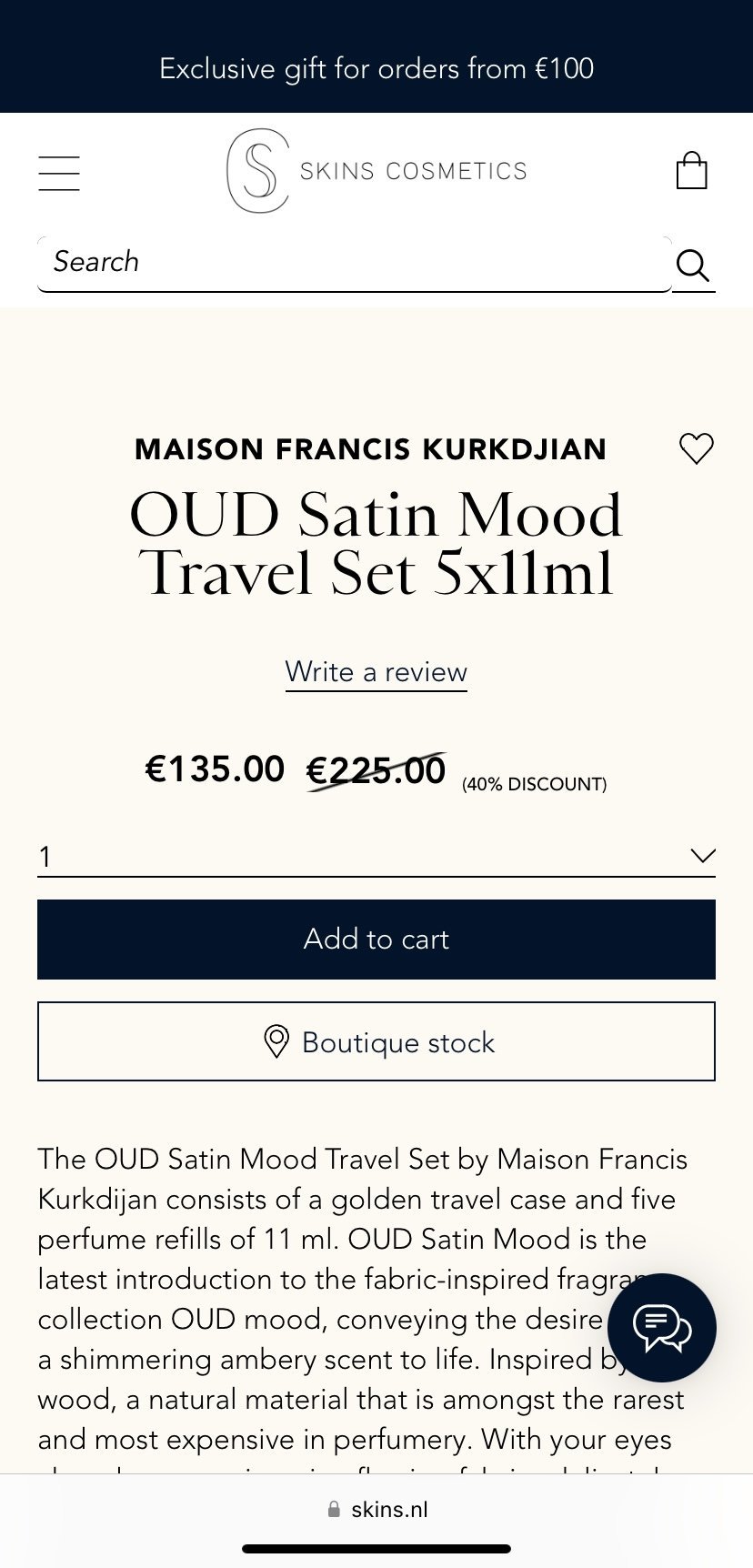This screenshot has height=1568, width=753.
Task: Click the OUD Satin Mood product title
Action: tap(376, 543)
